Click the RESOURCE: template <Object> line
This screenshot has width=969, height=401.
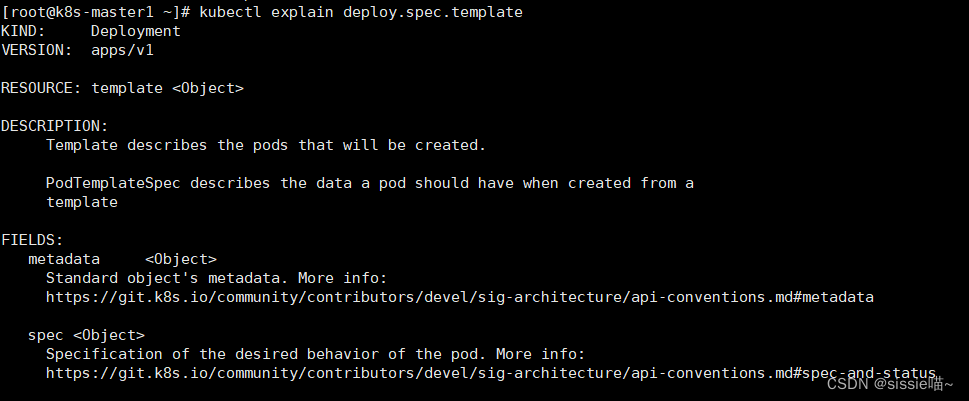pyautogui.click(x=122, y=88)
